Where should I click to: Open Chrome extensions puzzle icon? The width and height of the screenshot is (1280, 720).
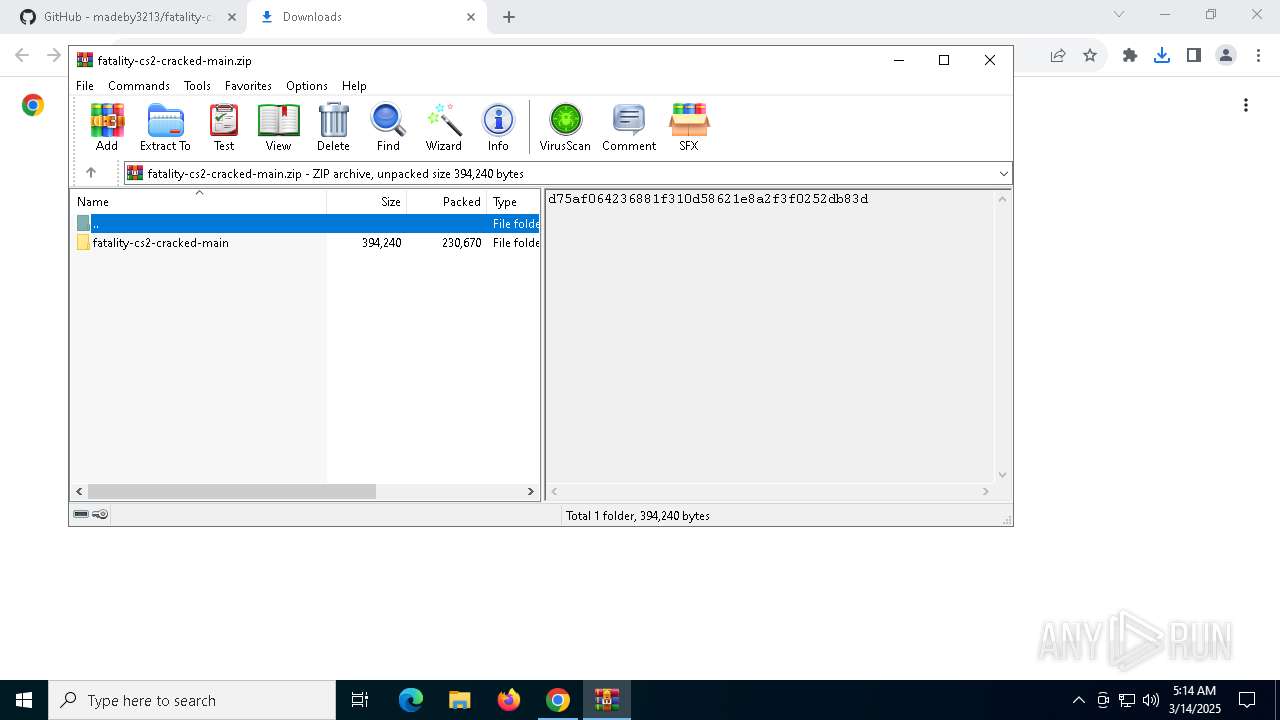point(1130,55)
